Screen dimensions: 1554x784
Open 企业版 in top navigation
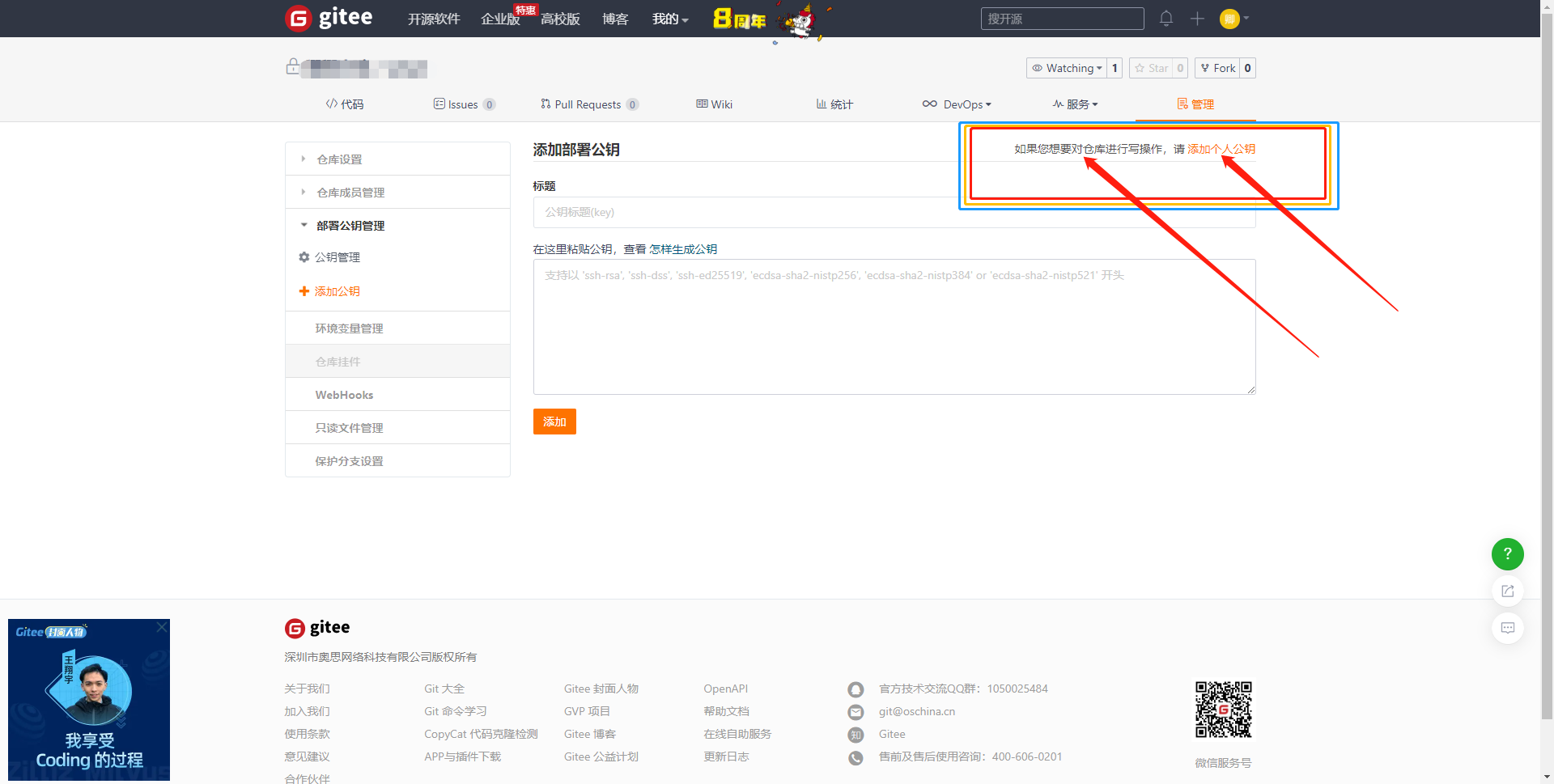tap(500, 19)
